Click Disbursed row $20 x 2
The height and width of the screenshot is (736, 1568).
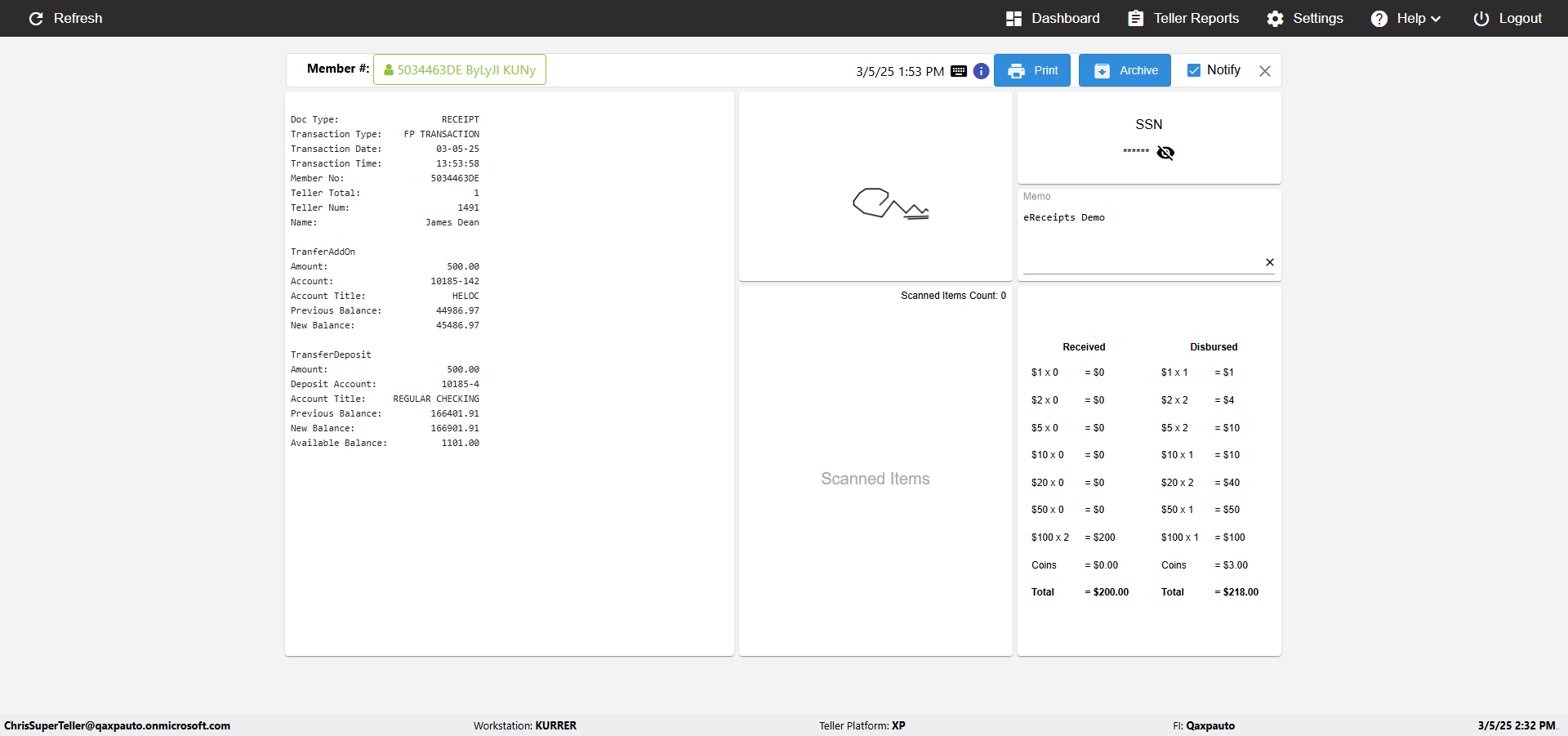1200,483
